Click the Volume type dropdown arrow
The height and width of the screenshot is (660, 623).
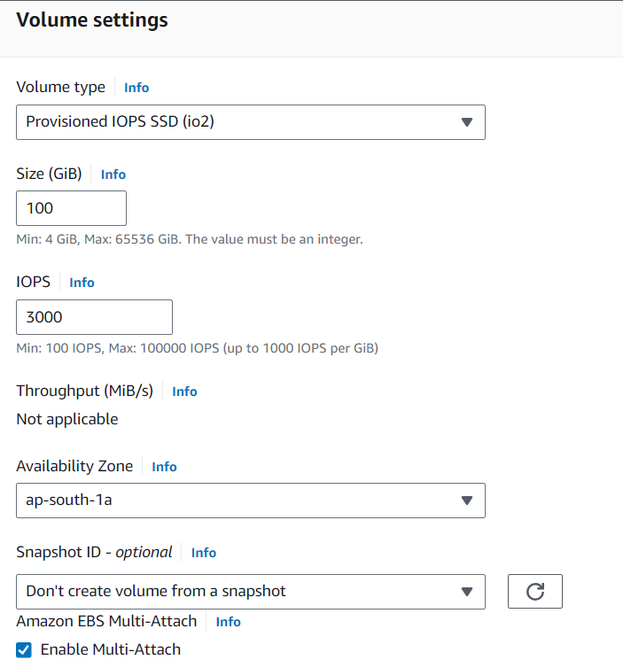pyautogui.click(x=466, y=122)
